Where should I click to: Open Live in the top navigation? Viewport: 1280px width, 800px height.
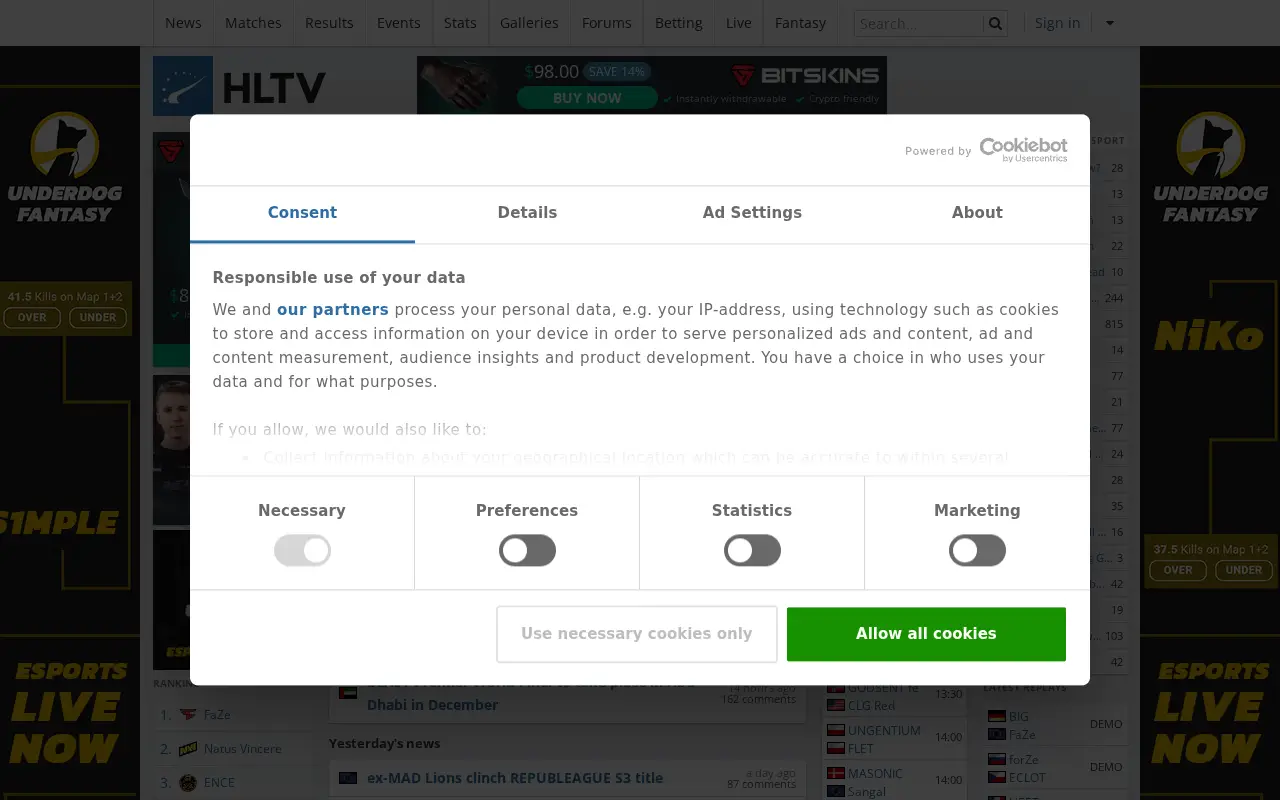739,23
